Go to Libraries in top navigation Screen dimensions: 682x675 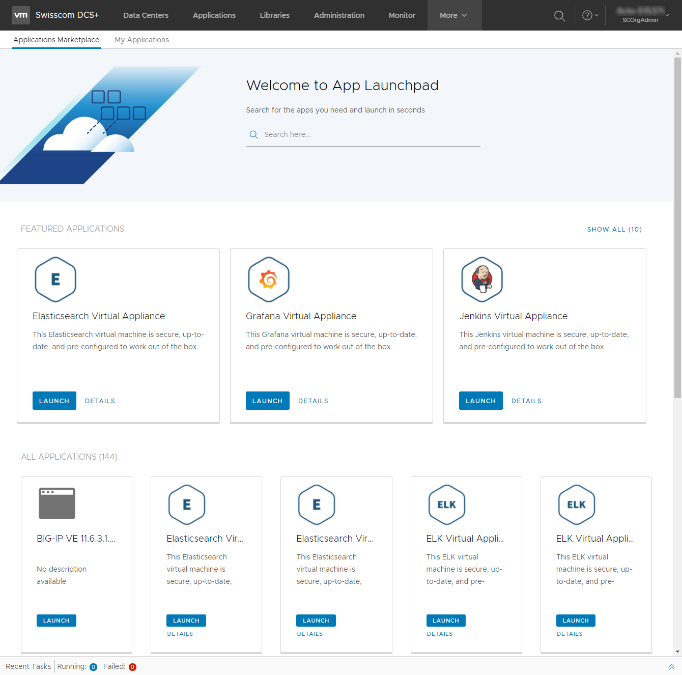[x=274, y=15]
